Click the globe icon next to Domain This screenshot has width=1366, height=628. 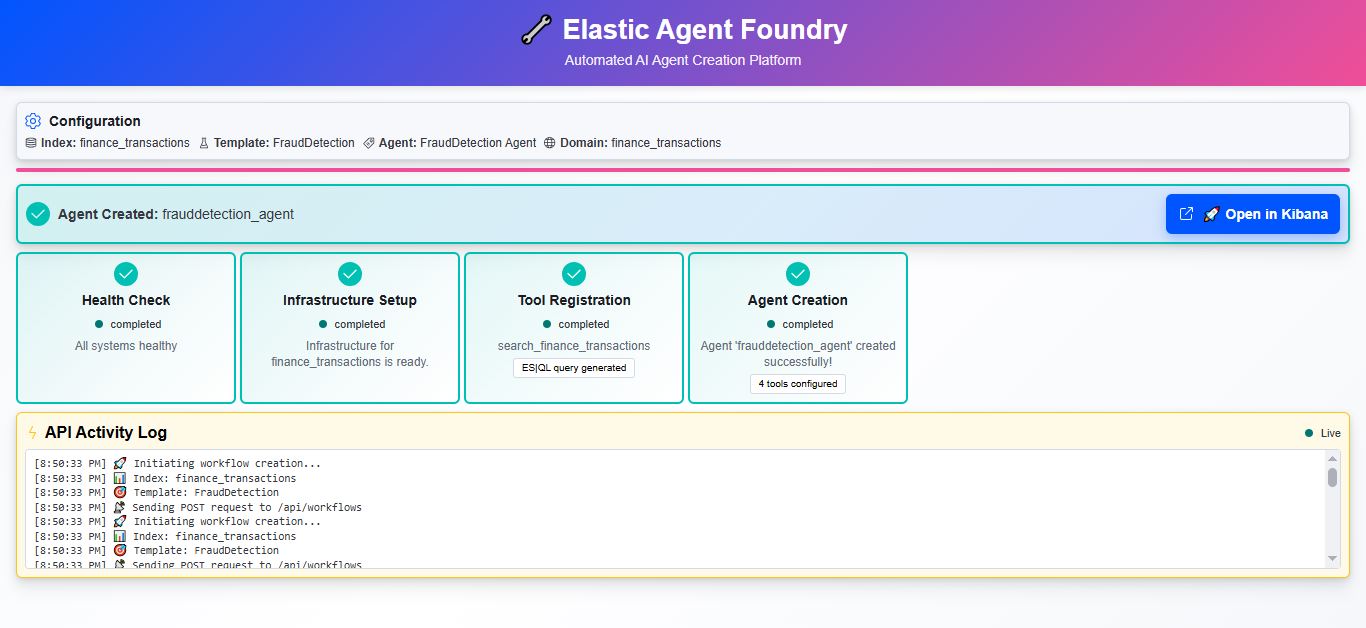[550, 143]
